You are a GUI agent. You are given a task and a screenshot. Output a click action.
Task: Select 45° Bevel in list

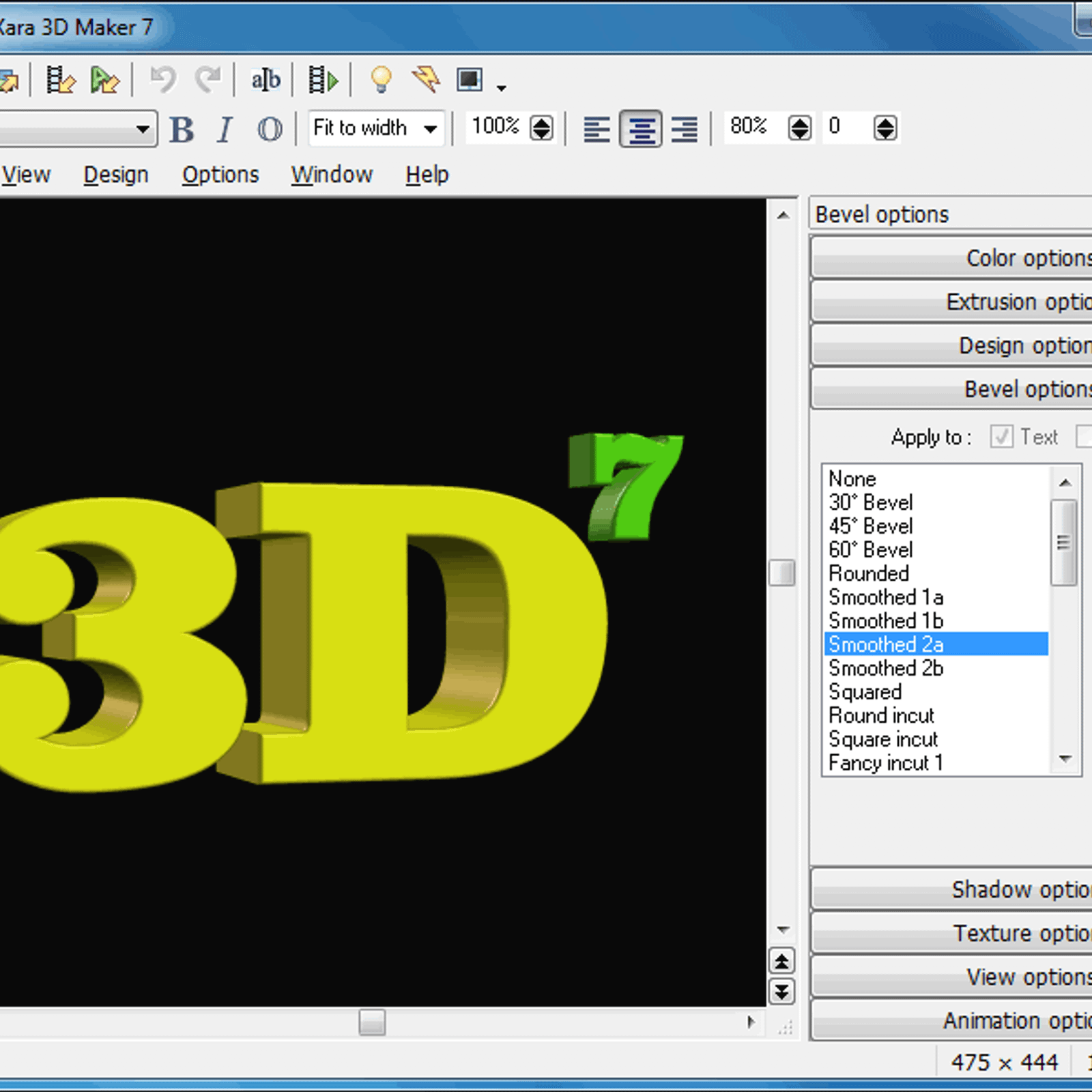point(936,526)
